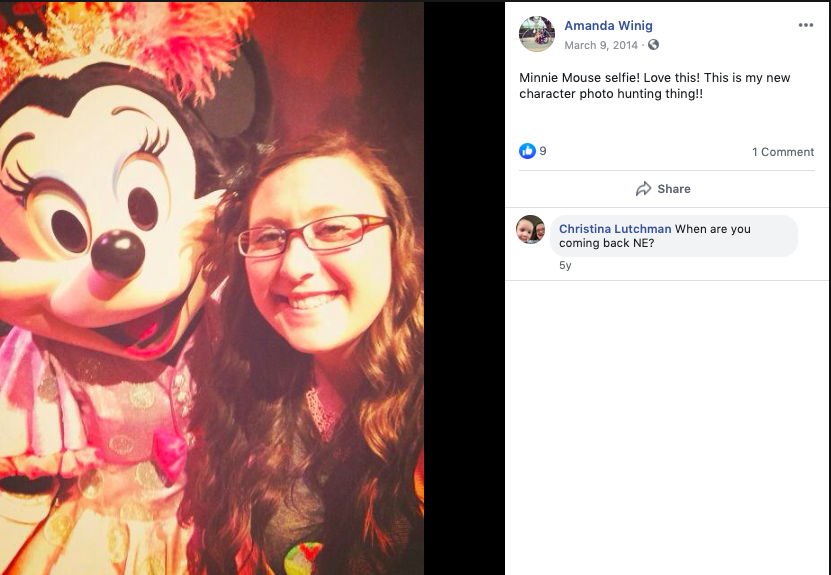The width and height of the screenshot is (831, 575).
Task: Click the Share button label
Action: [x=674, y=189]
